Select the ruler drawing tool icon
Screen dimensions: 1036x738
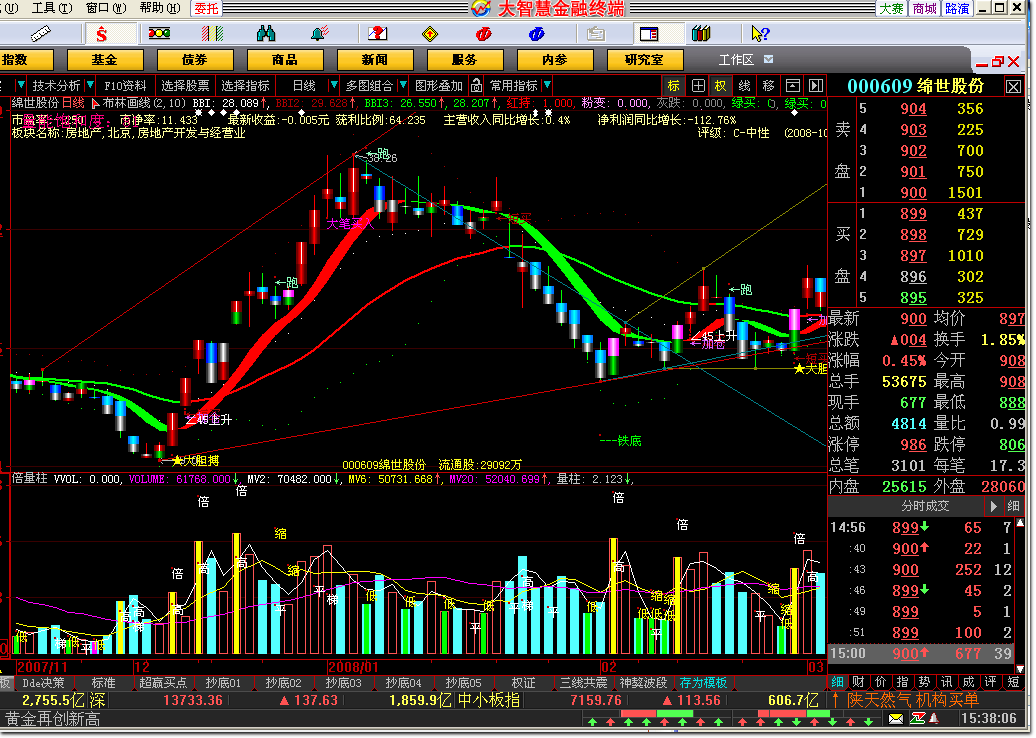point(41,33)
